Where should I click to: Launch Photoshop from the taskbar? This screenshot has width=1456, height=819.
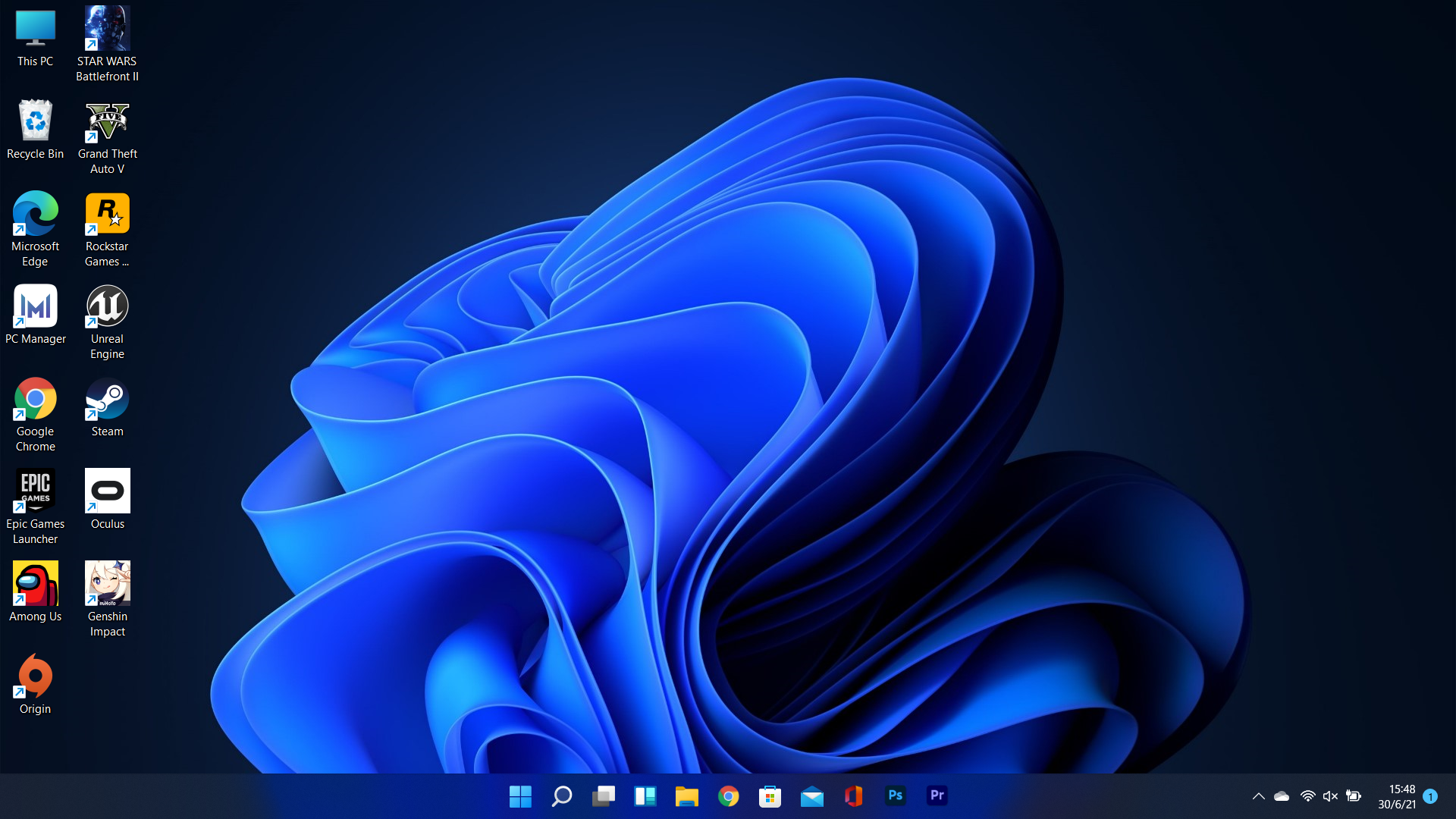coord(896,796)
